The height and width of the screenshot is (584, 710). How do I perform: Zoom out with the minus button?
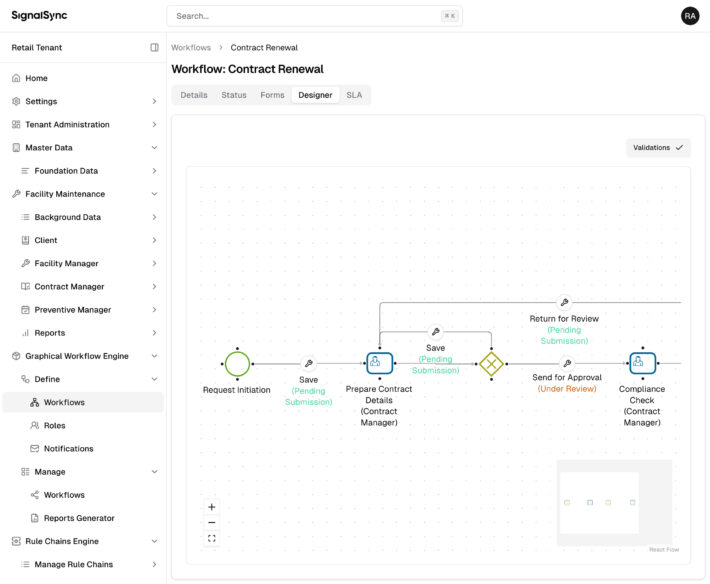pos(211,522)
